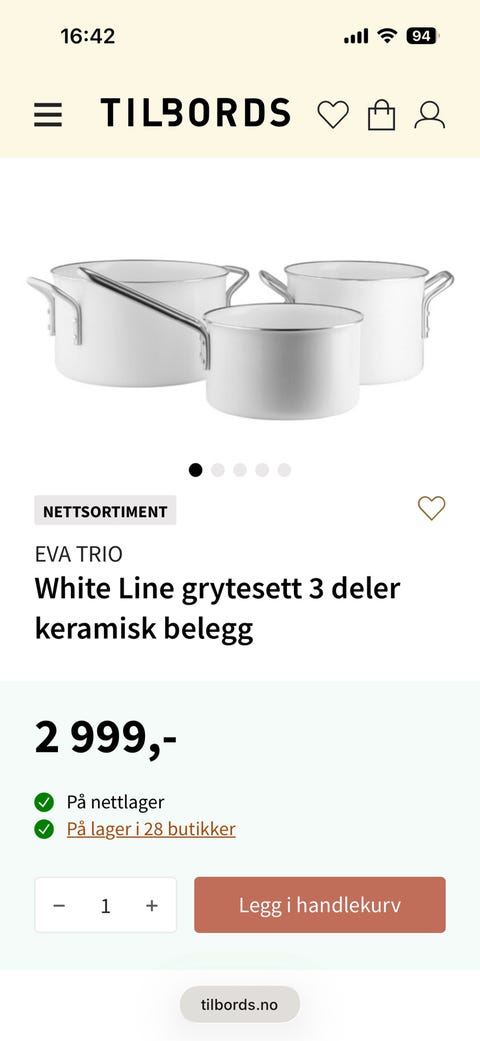
Task: Open the På lager i 28 butikker link
Action: (151, 829)
